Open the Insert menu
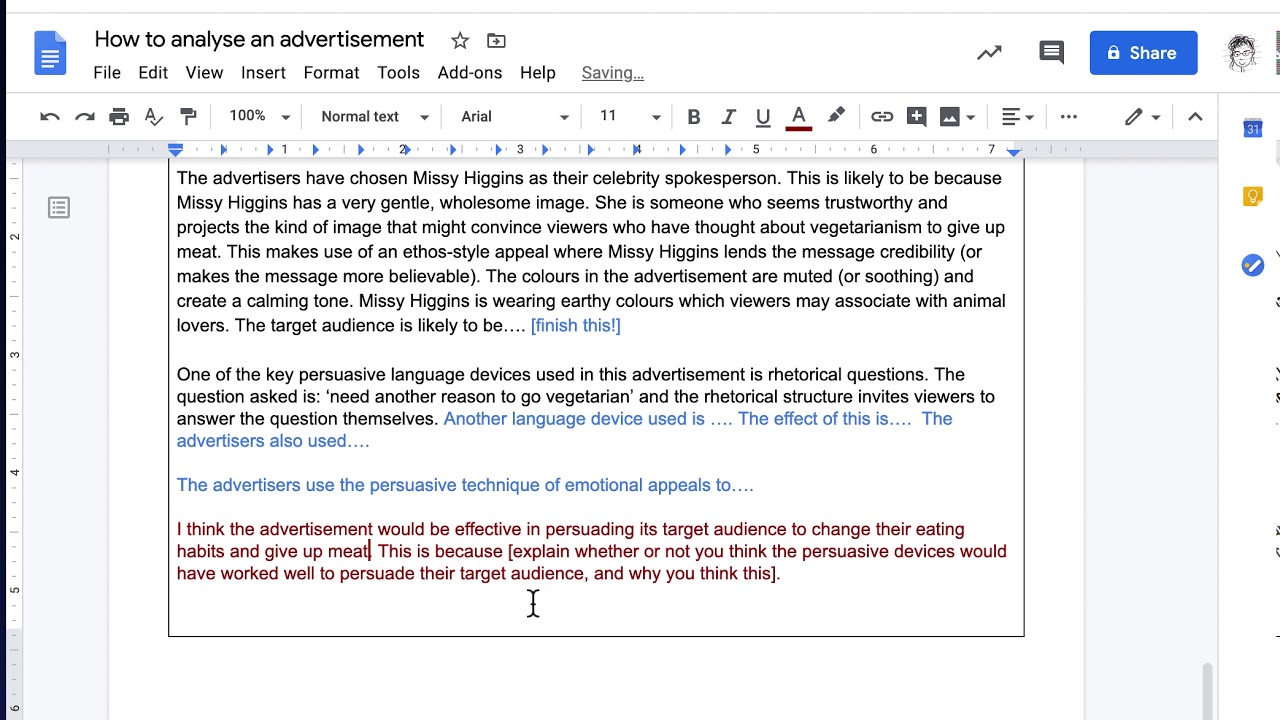 click(x=263, y=73)
